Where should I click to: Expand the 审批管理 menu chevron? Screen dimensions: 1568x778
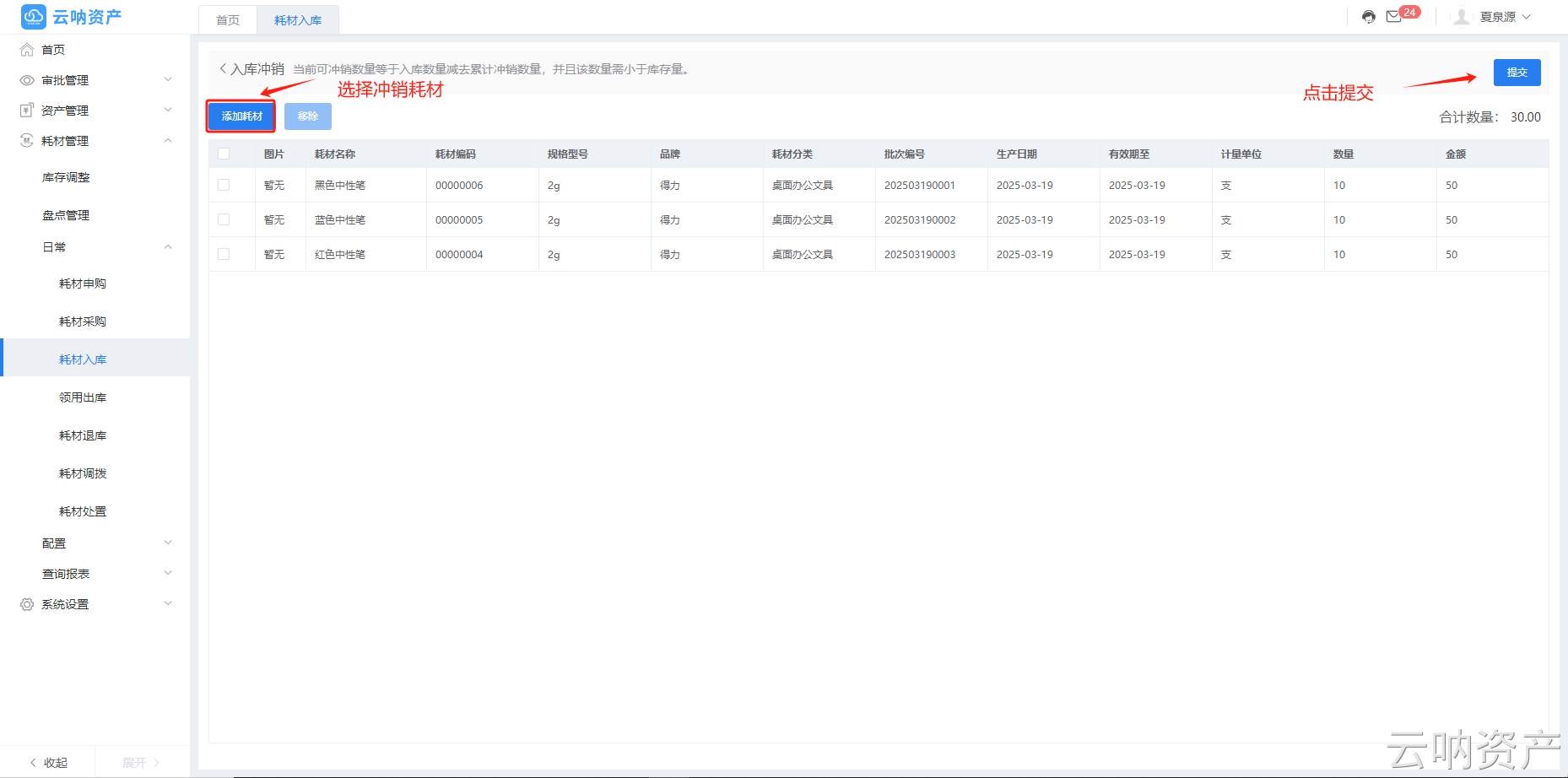coord(168,79)
